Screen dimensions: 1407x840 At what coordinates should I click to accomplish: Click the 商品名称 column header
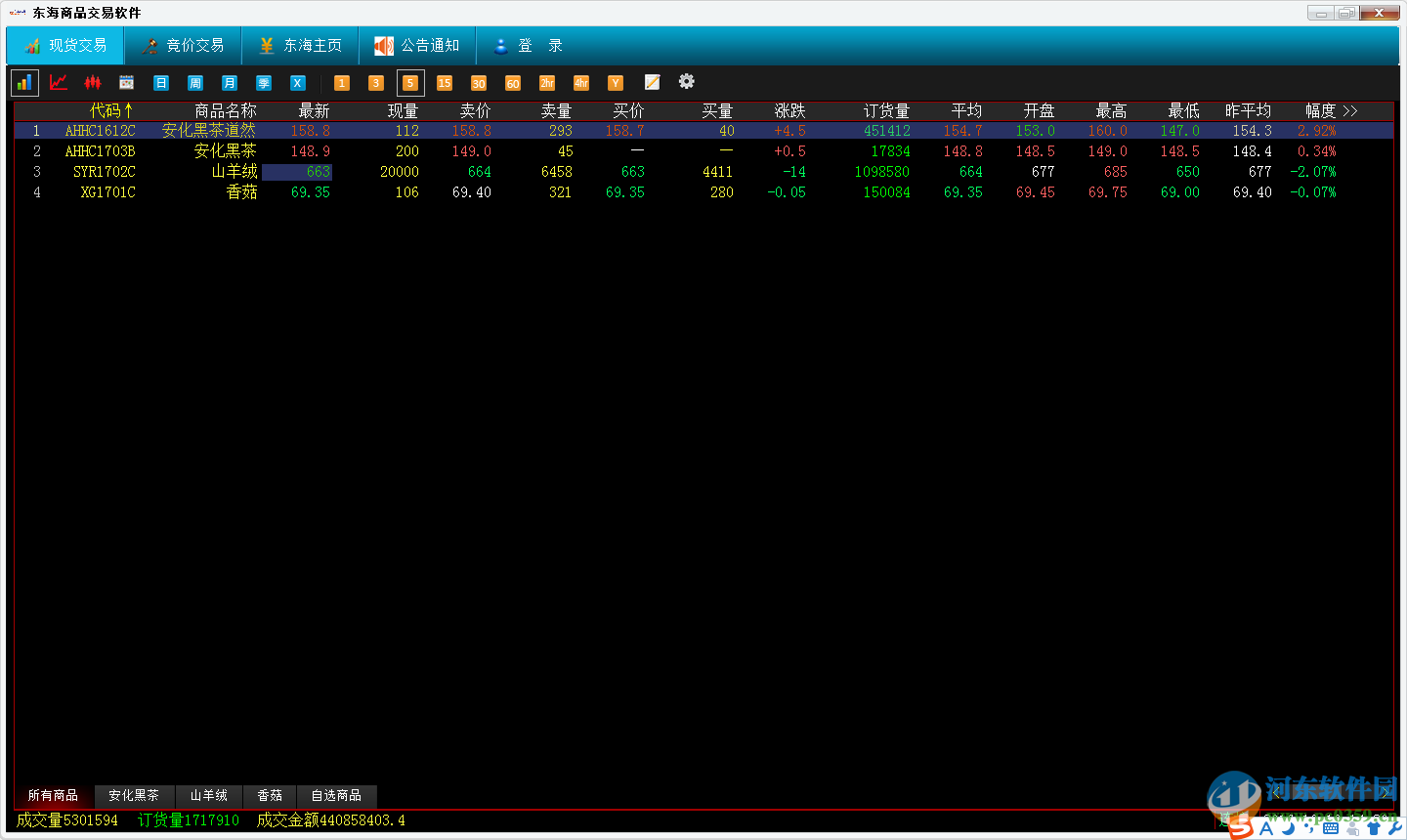[226, 111]
